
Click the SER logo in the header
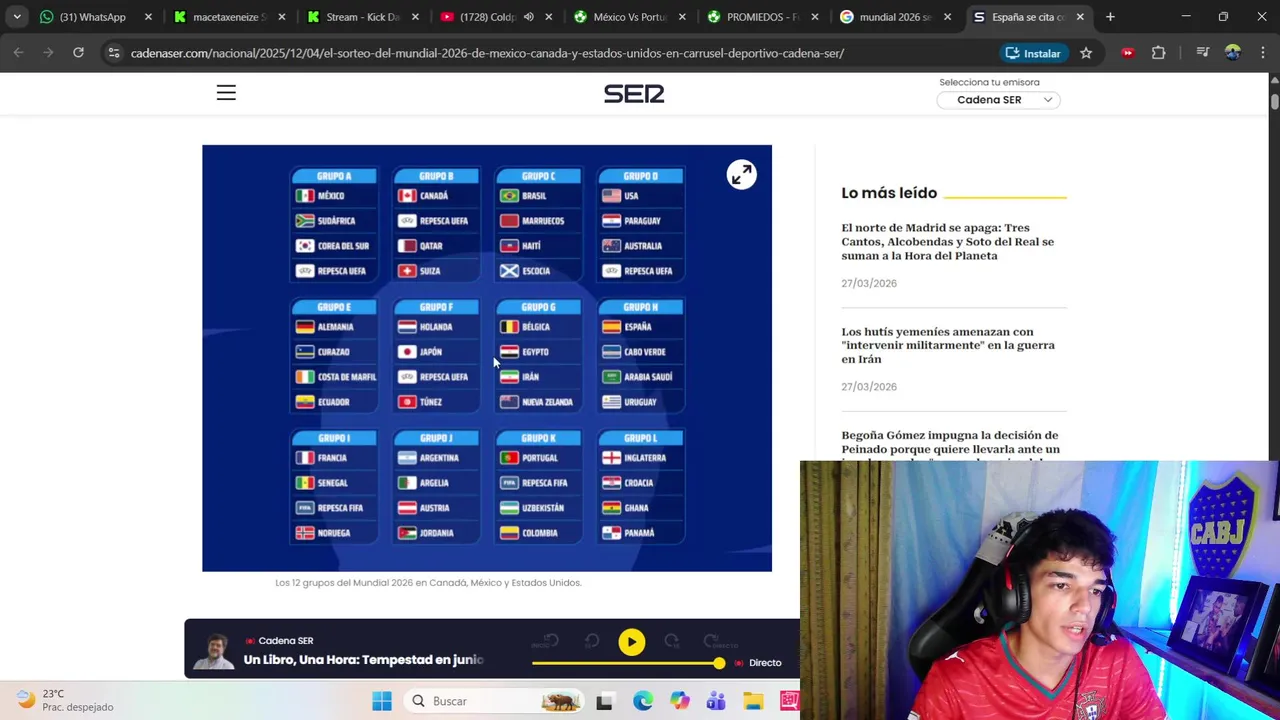634,93
